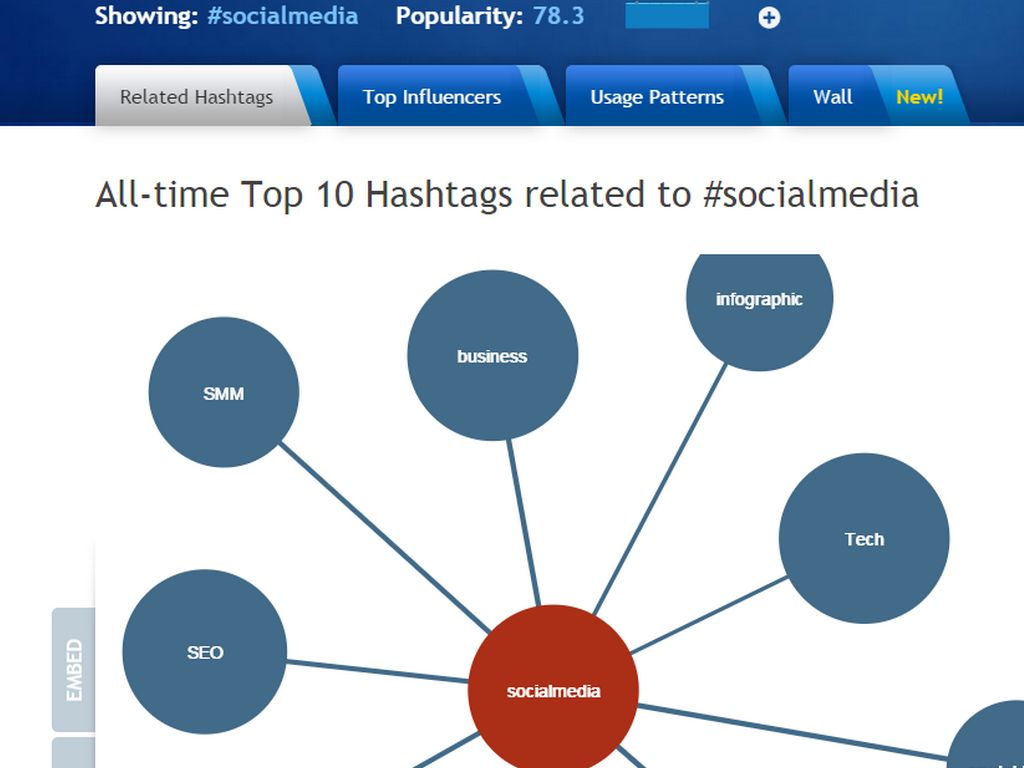
Task: Click the #socialmedia hashtag in the header
Action: tap(282, 16)
